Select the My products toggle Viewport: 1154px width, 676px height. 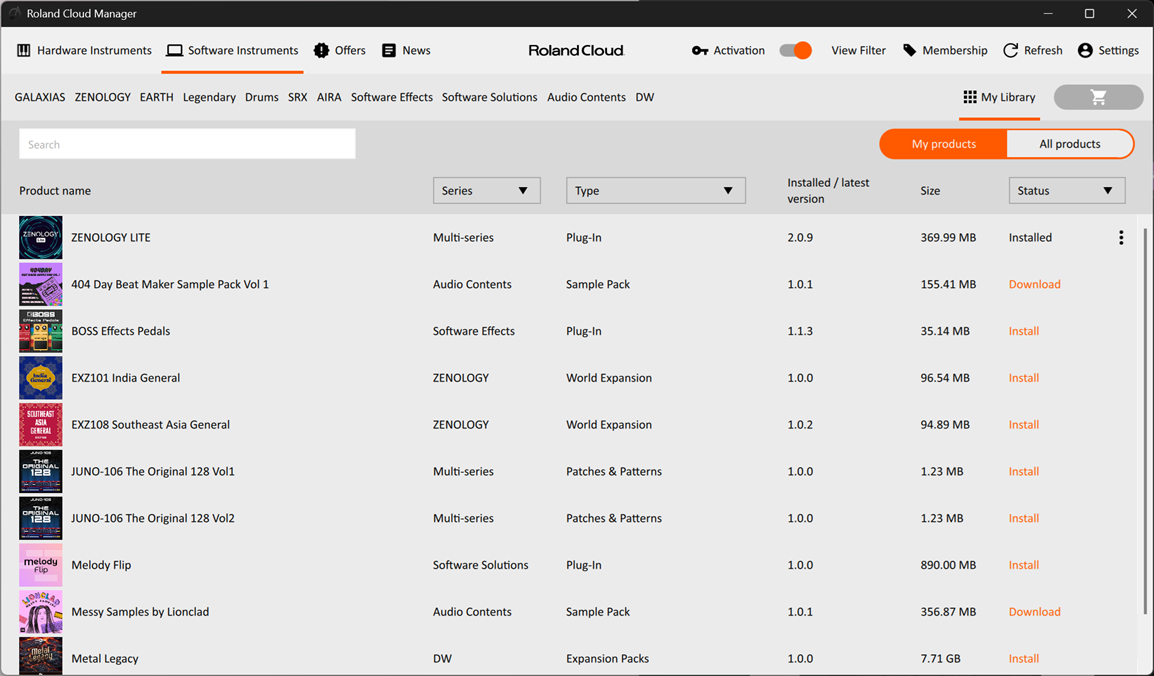pyautogui.click(x=944, y=143)
